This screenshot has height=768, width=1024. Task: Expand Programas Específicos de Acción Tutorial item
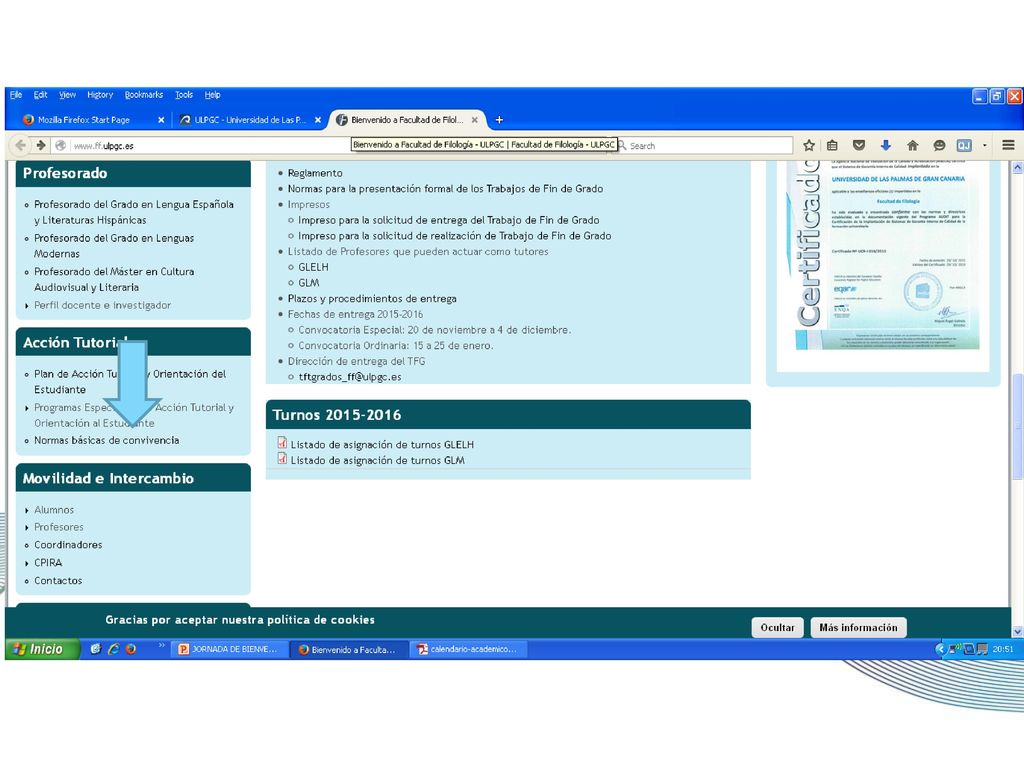(134, 415)
